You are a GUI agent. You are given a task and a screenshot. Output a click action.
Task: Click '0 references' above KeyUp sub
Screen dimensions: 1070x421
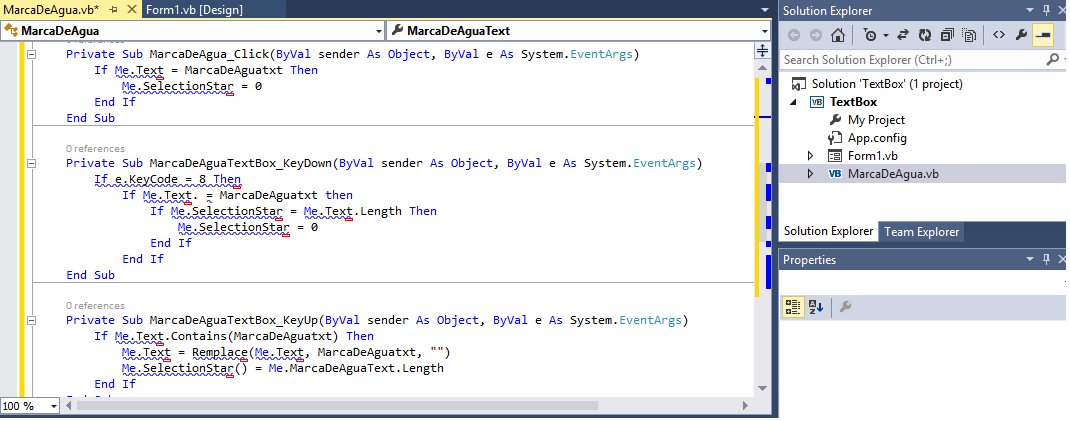[96, 306]
